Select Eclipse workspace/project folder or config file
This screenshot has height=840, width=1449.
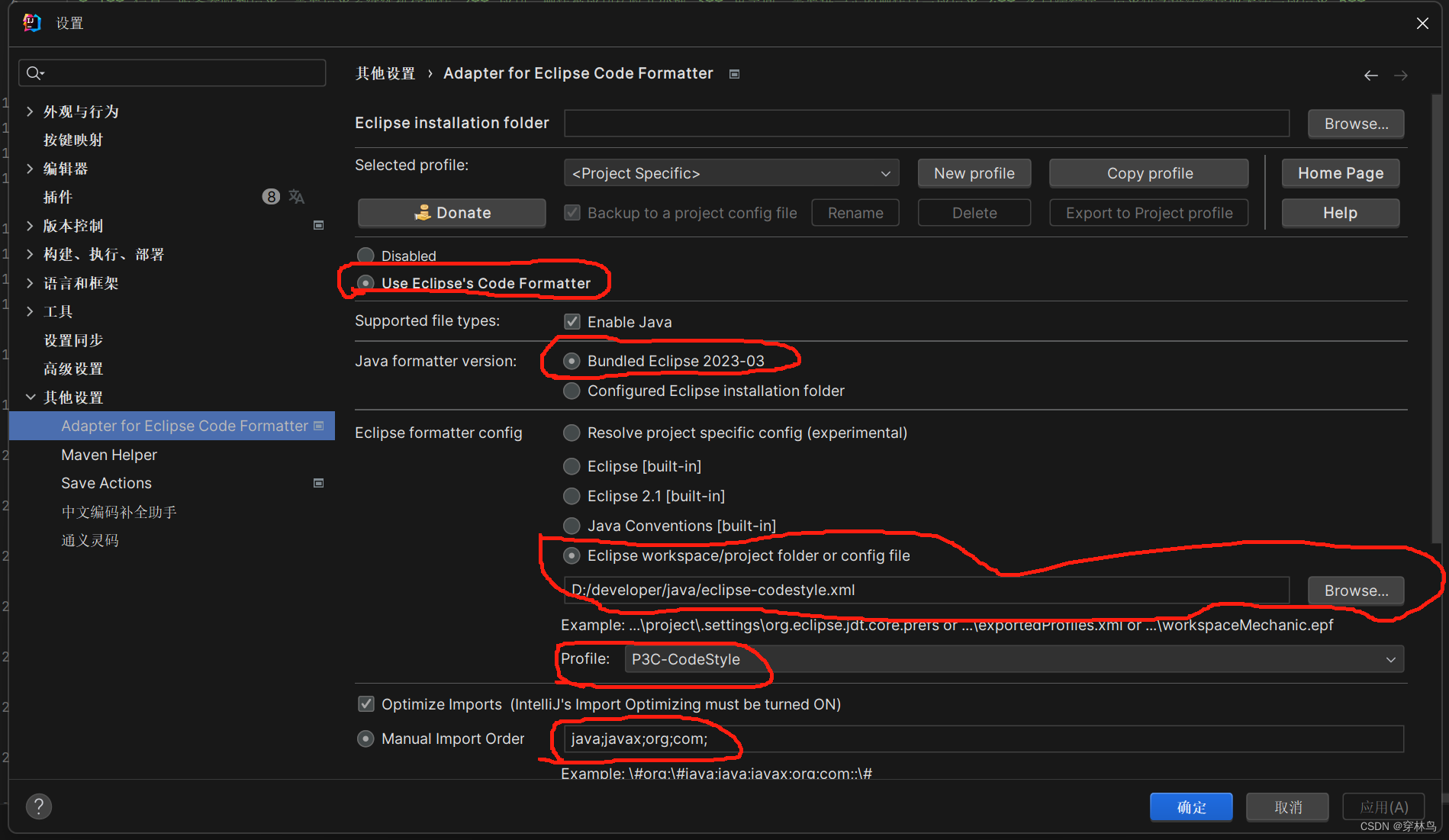point(572,555)
